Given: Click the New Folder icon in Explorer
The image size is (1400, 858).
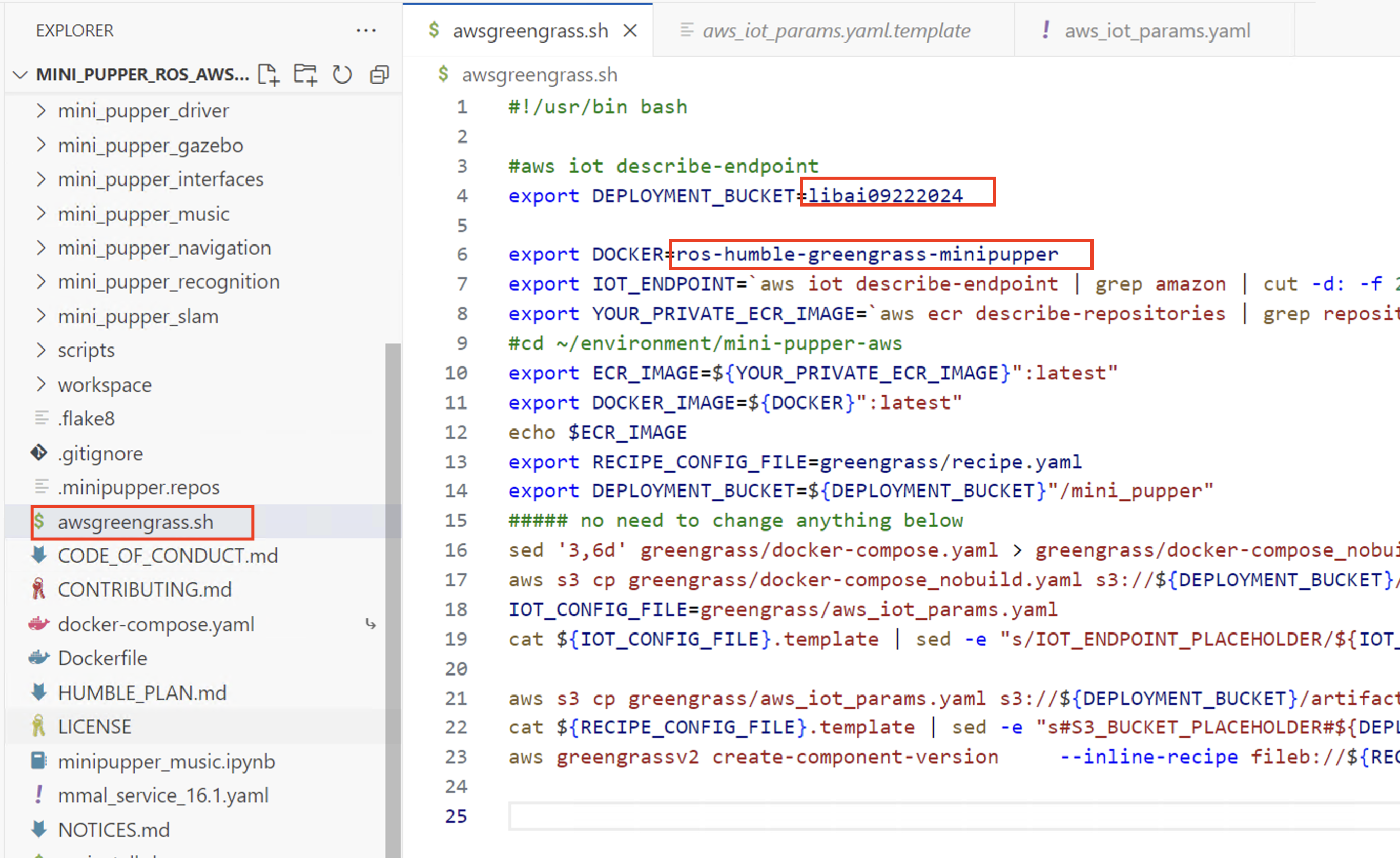Looking at the screenshot, I should pyautogui.click(x=305, y=74).
